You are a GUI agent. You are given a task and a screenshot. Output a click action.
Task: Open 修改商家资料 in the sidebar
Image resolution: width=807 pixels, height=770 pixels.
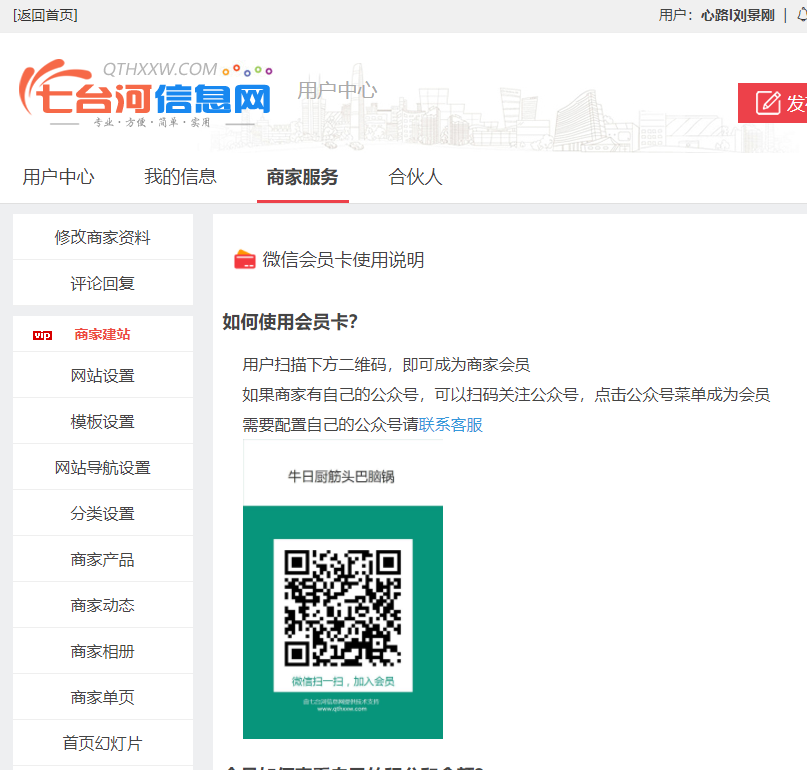pos(103,237)
